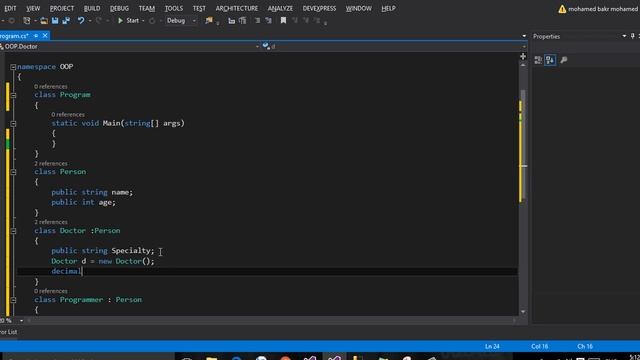Click the increase indent toolbar icon
The image size is (640, 360).
coord(243,20)
